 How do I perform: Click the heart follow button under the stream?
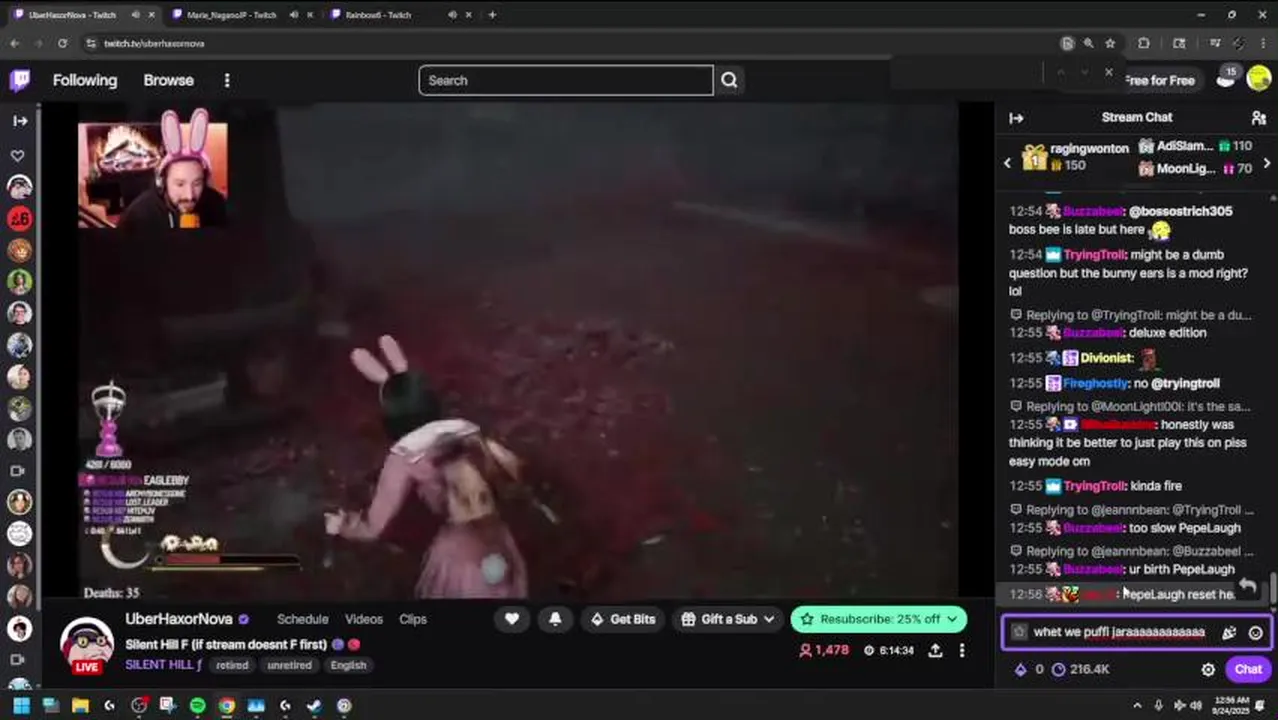tap(512, 619)
